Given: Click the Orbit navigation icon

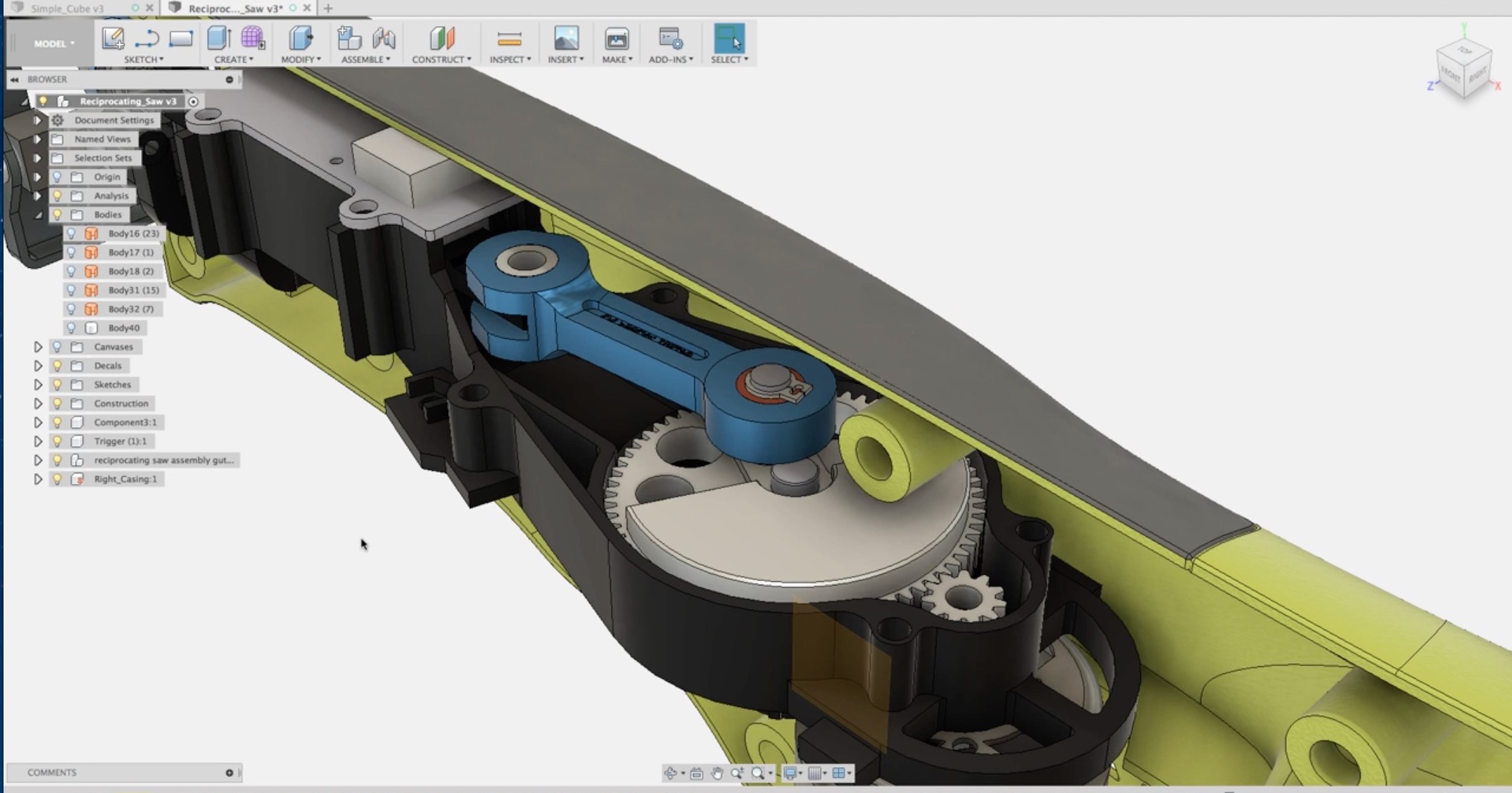Looking at the screenshot, I should tap(670, 773).
